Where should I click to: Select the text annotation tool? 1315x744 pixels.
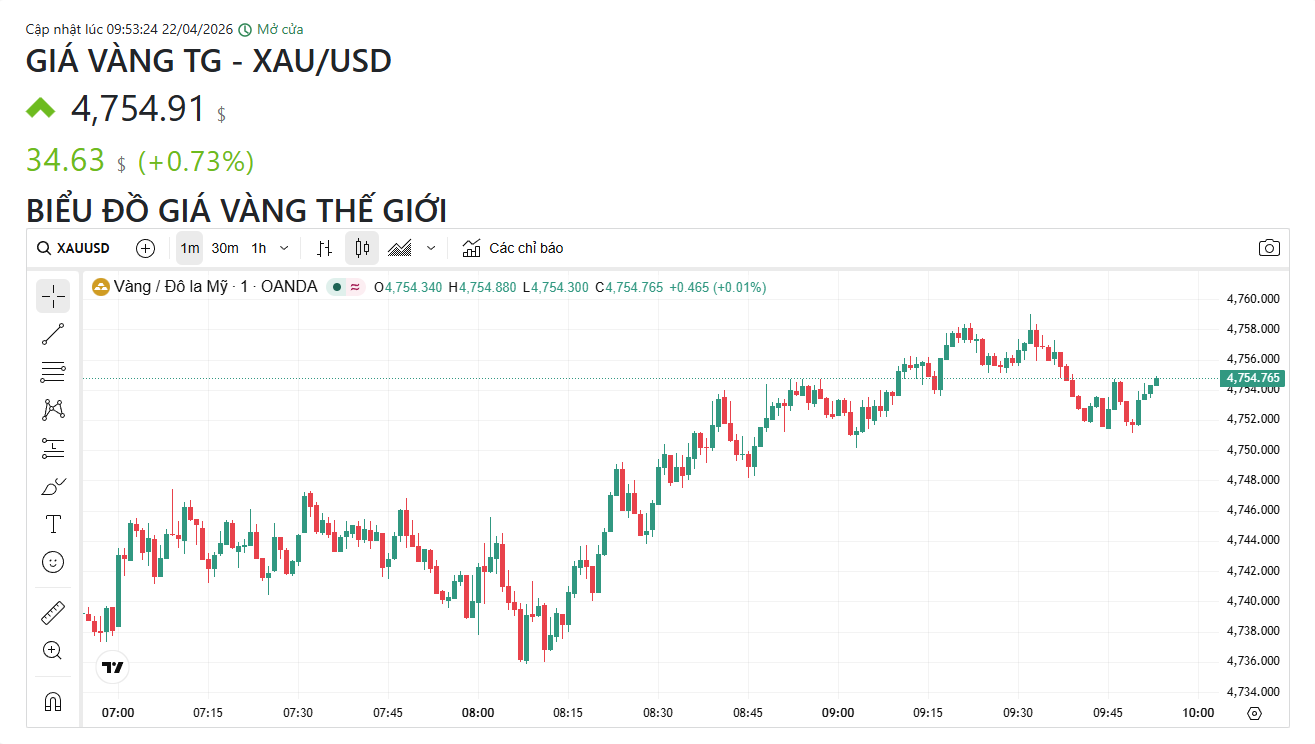coord(53,524)
